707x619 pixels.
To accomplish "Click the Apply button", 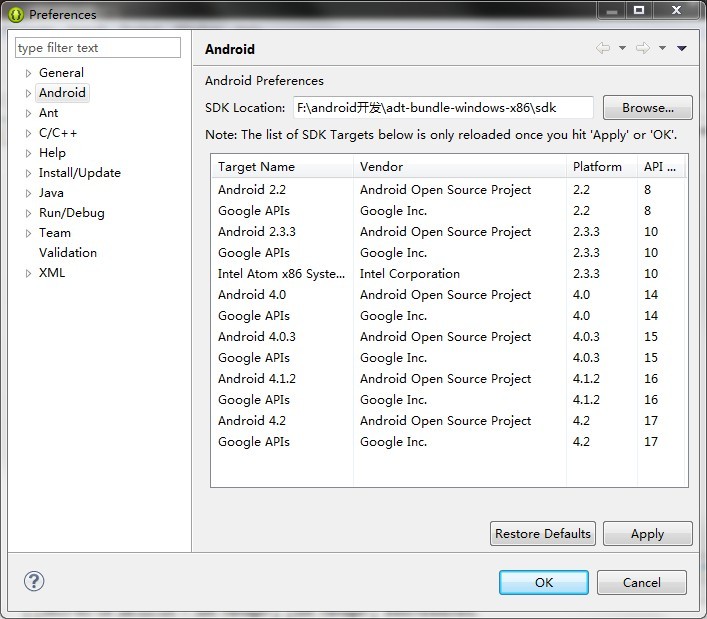I will point(647,533).
